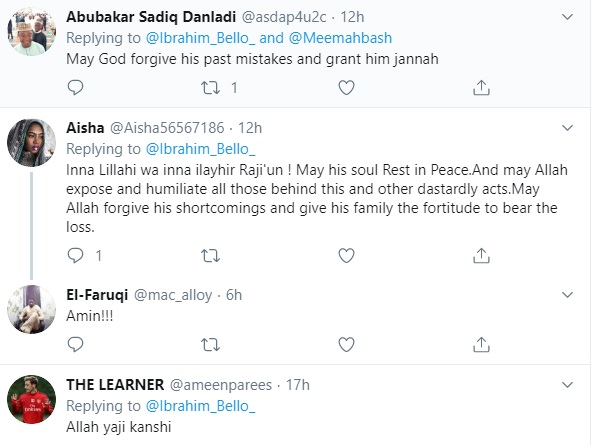The image size is (604, 445).
Task: Retweet Aisha's condolence tweet
Action: (x=211, y=257)
